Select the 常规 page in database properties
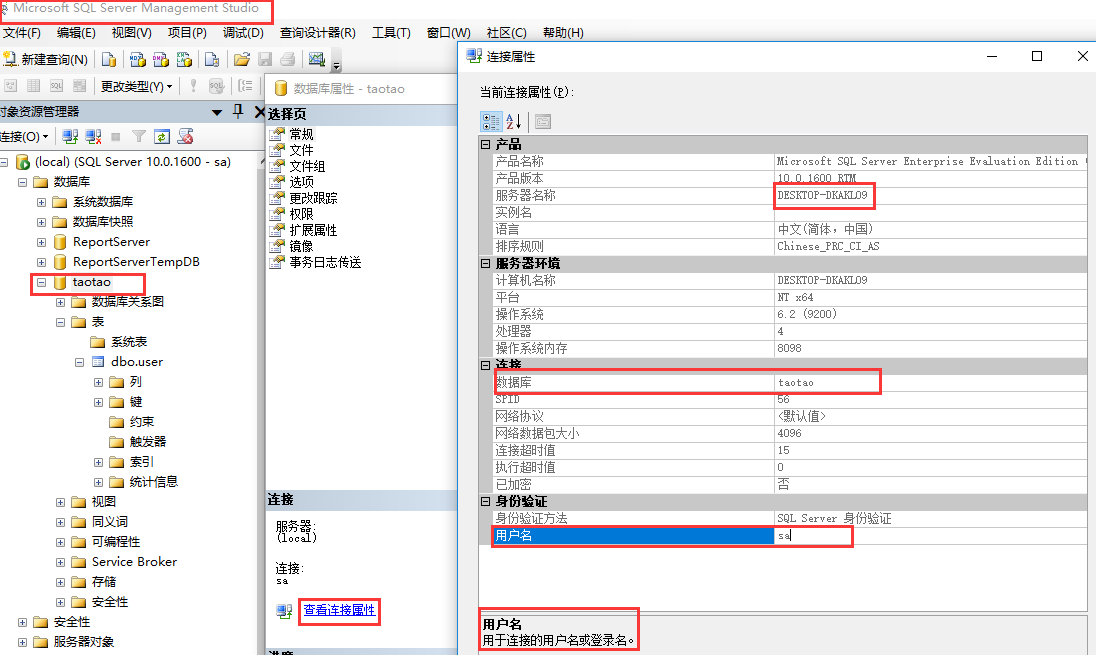Viewport: 1096px width, 655px height. tap(301, 134)
